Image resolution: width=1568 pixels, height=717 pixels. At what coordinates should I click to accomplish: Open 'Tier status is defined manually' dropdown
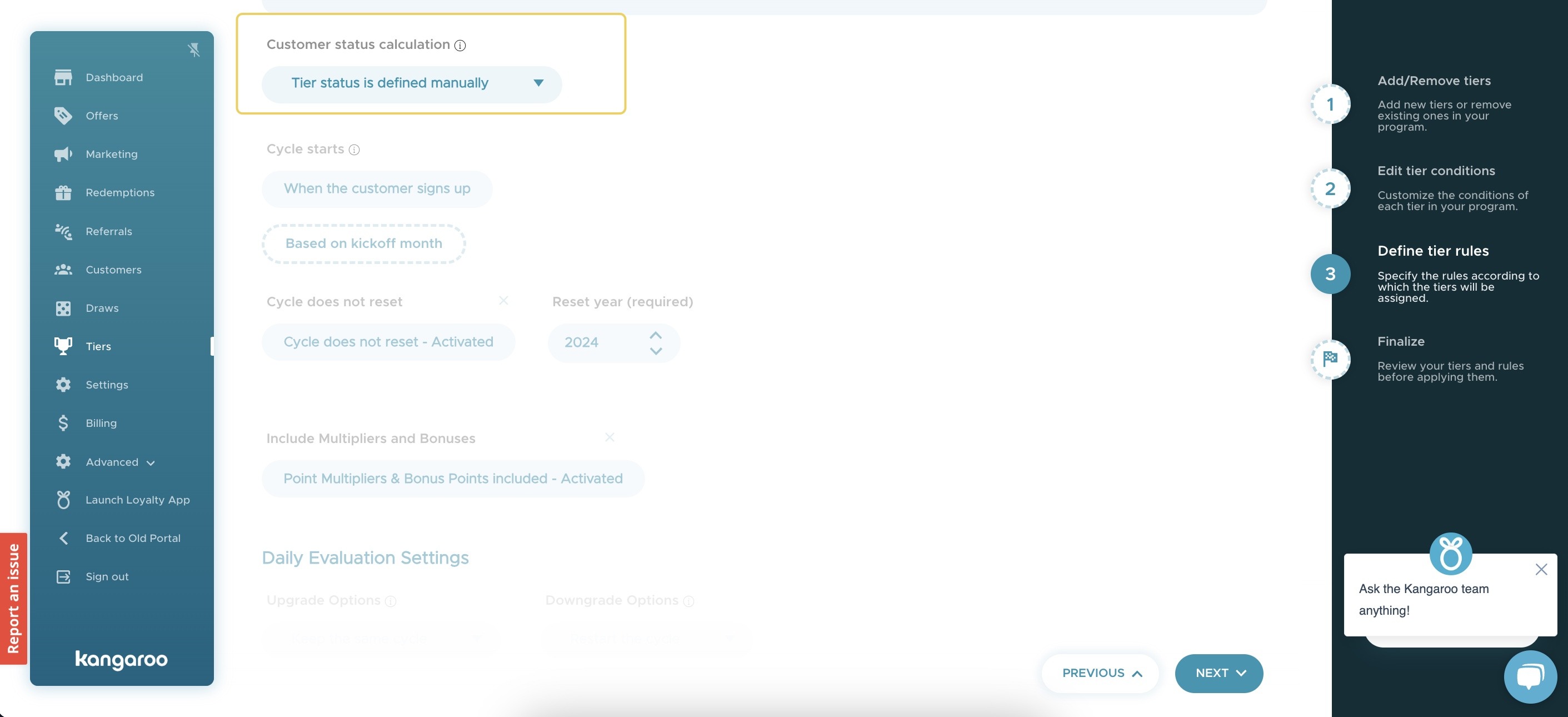point(412,83)
